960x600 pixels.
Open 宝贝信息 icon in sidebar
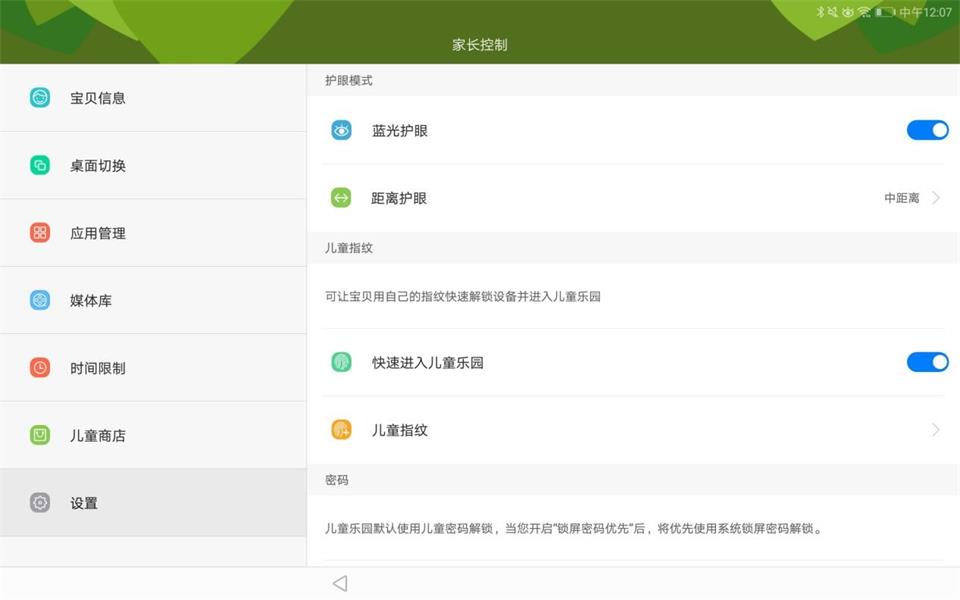coord(40,97)
